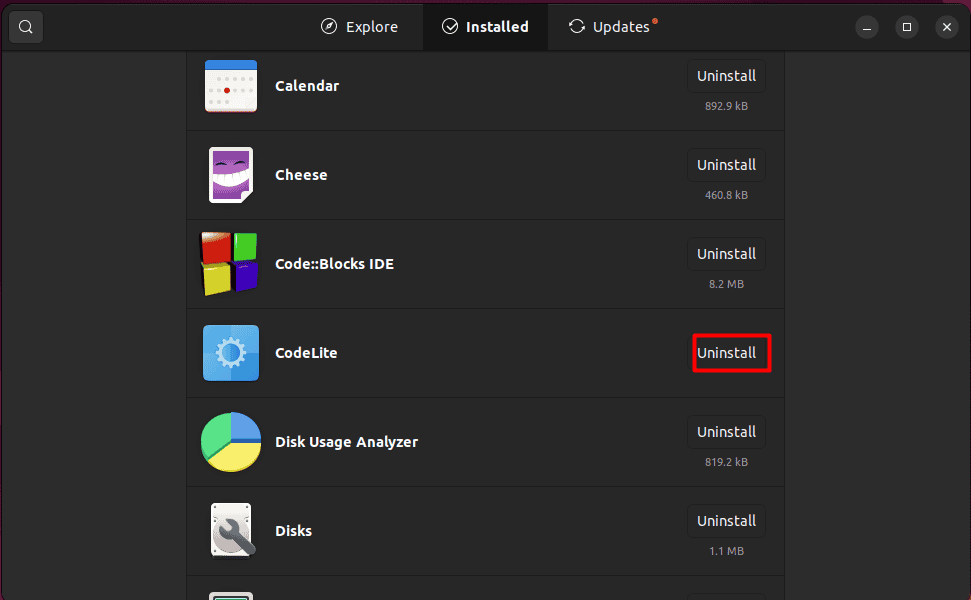
Task: Open the search magnifier button
Action: click(25, 27)
